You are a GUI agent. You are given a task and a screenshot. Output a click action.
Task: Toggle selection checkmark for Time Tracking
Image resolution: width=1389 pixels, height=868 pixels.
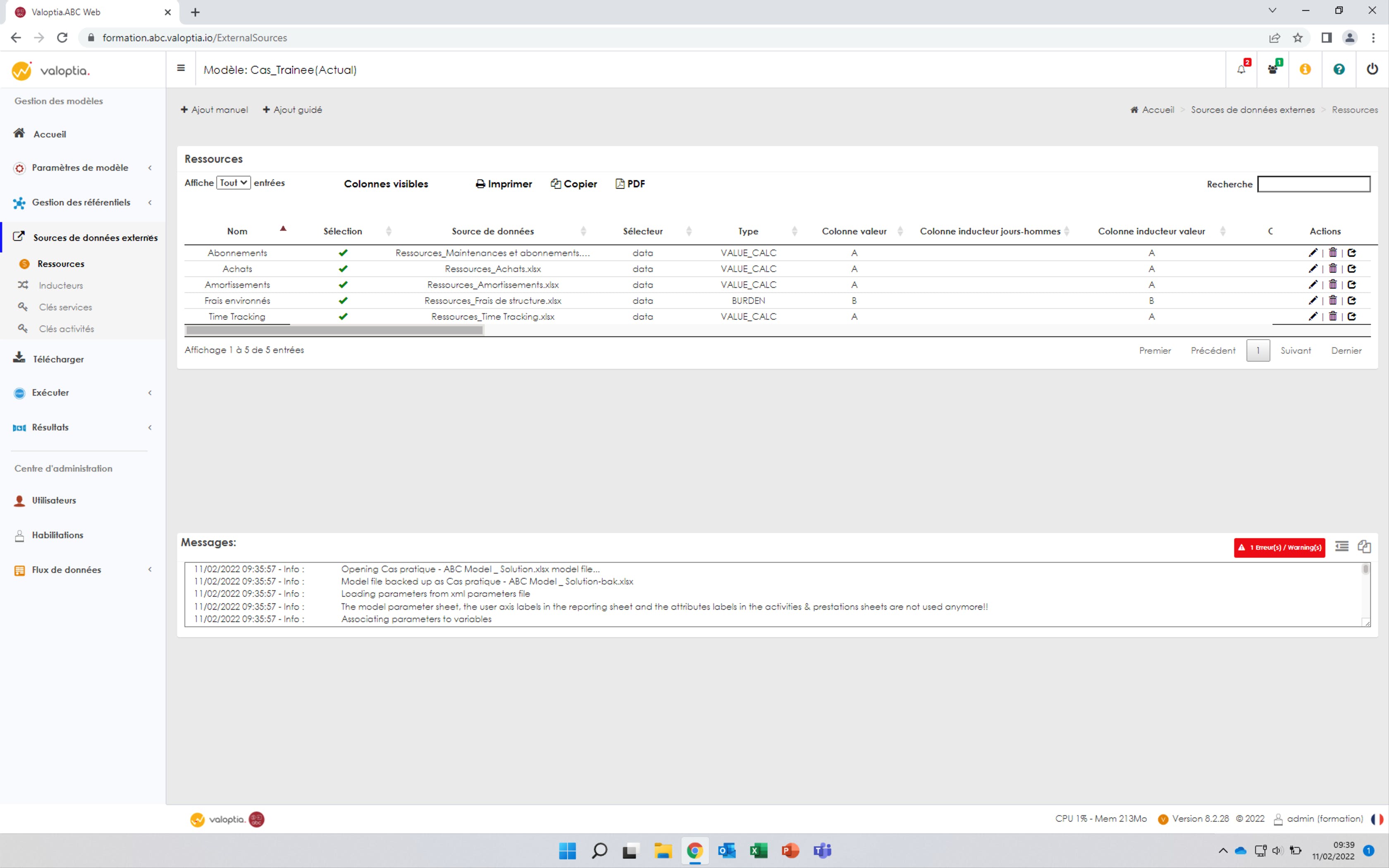[343, 316]
